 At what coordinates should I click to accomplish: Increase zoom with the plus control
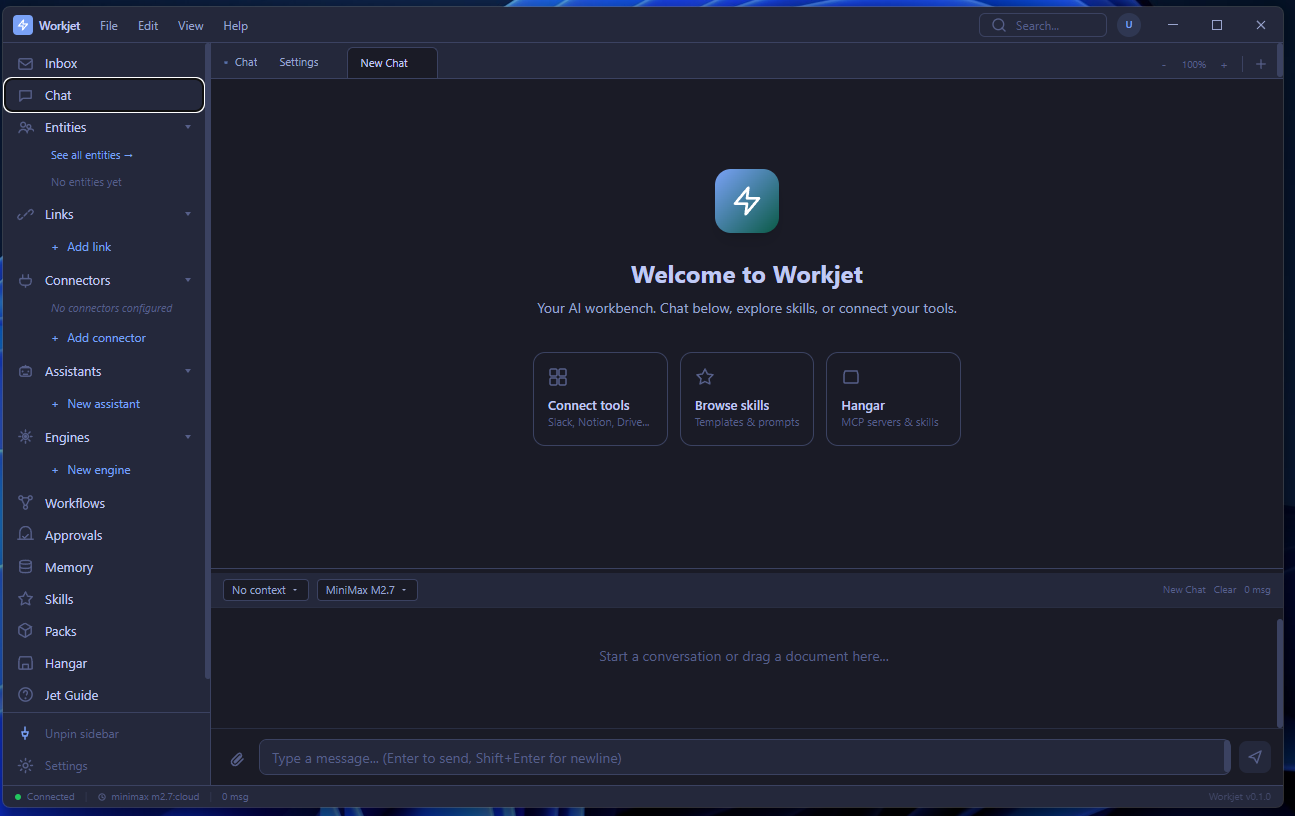point(1224,63)
